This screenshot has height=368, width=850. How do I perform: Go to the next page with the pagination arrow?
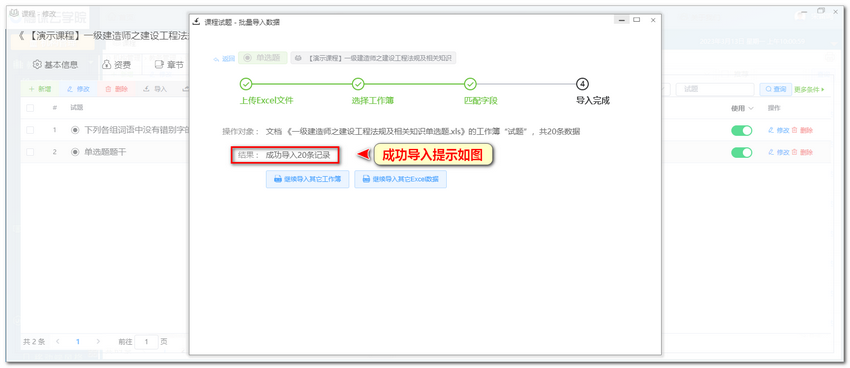[98, 341]
